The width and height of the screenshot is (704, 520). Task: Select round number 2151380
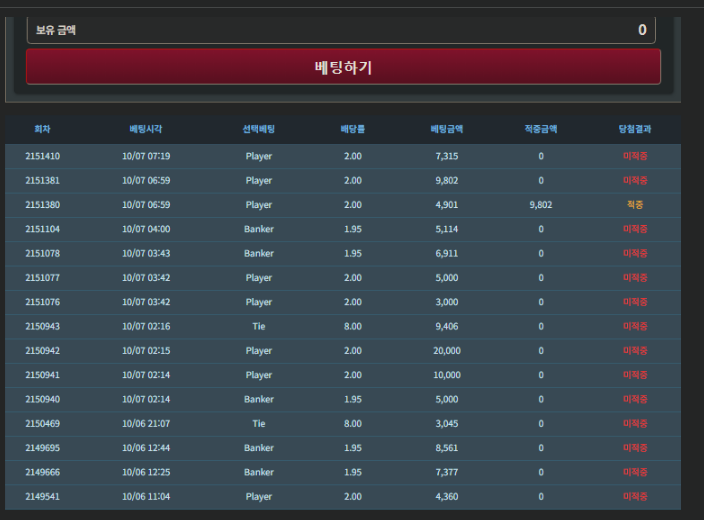(42, 205)
